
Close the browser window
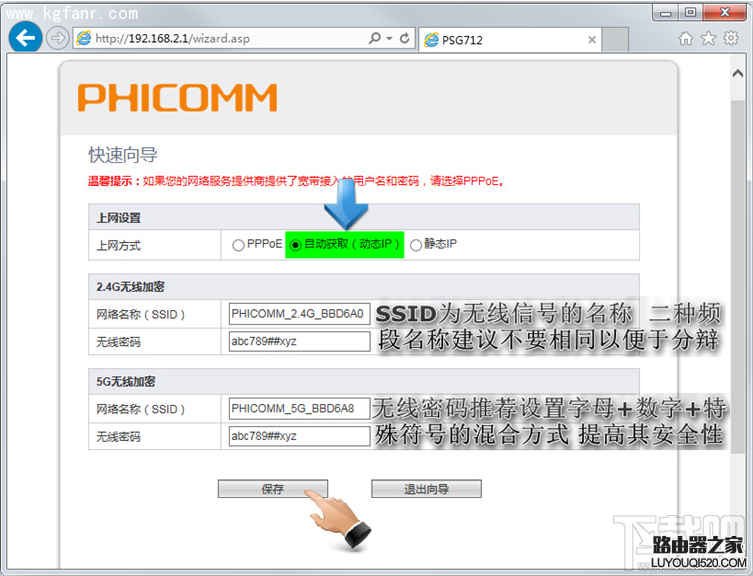coord(725,13)
